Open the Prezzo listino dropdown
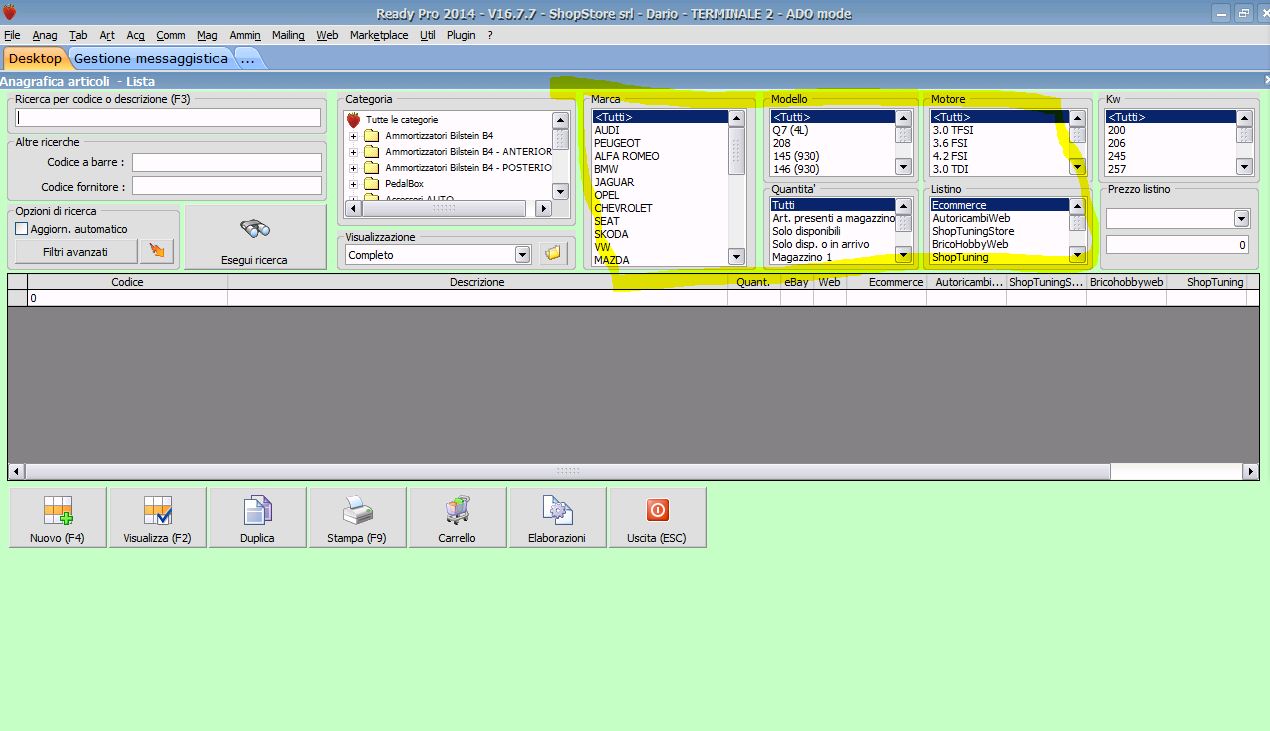This screenshot has width=1270, height=731. pyautogui.click(x=1241, y=218)
